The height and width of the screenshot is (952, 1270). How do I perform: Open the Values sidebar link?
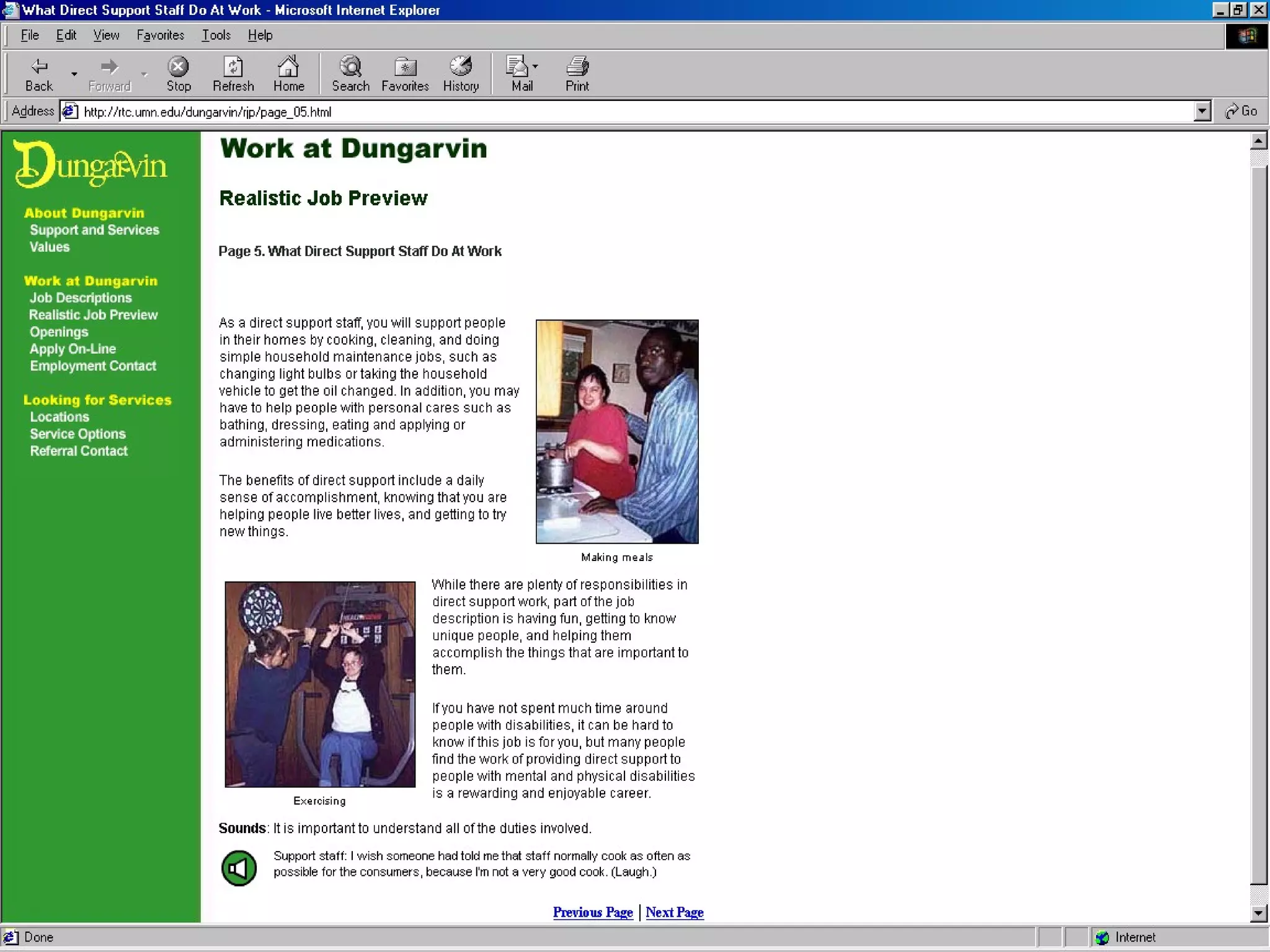(x=50, y=247)
